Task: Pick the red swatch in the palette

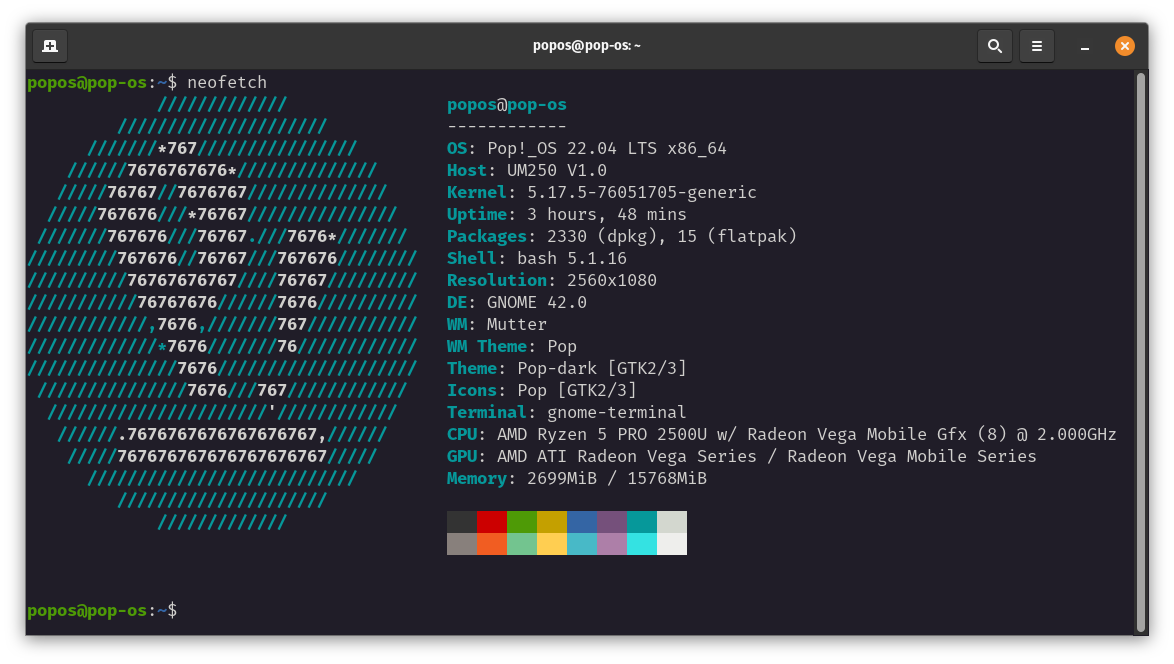Action: pos(492,522)
